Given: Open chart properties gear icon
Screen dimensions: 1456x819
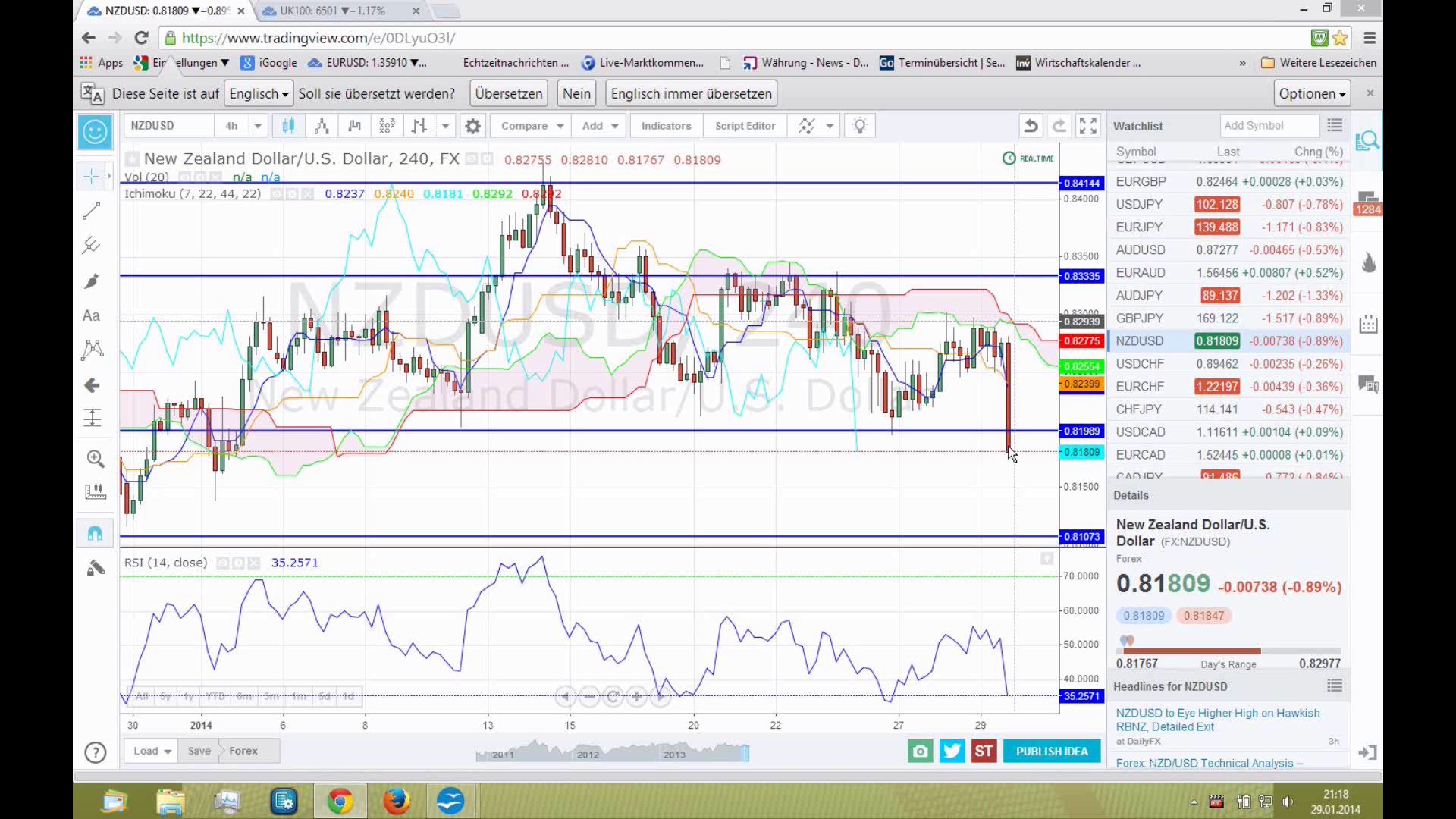Looking at the screenshot, I should pyautogui.click(x=472, y=126).
